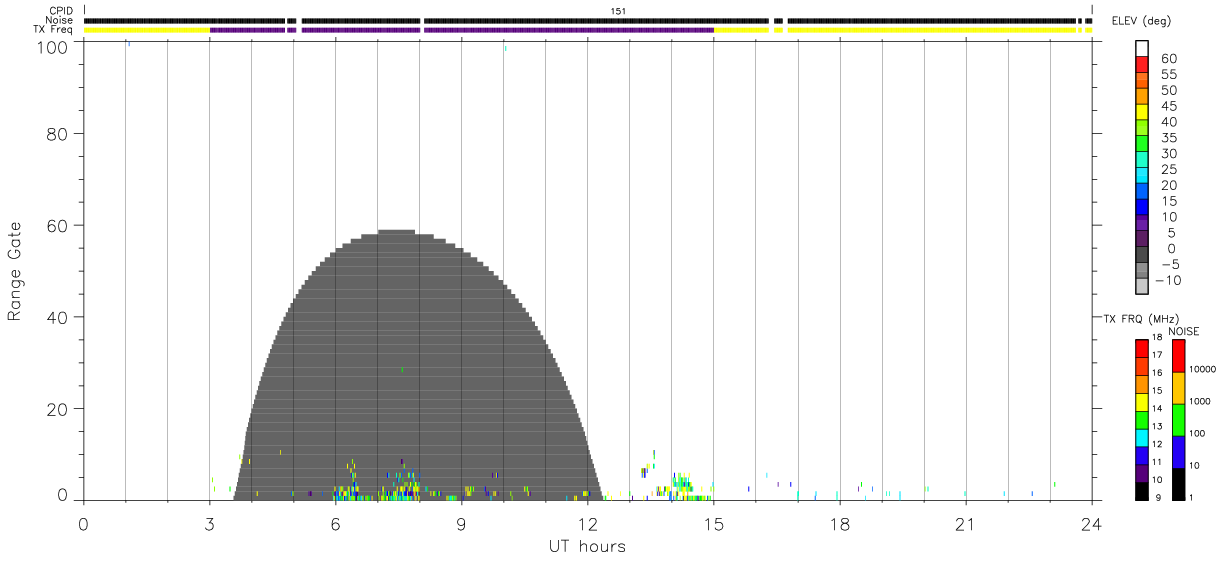
Task: Pick the light gray bottom elevation swatch
Action: pyautogui.click(x=1142, y=287)
